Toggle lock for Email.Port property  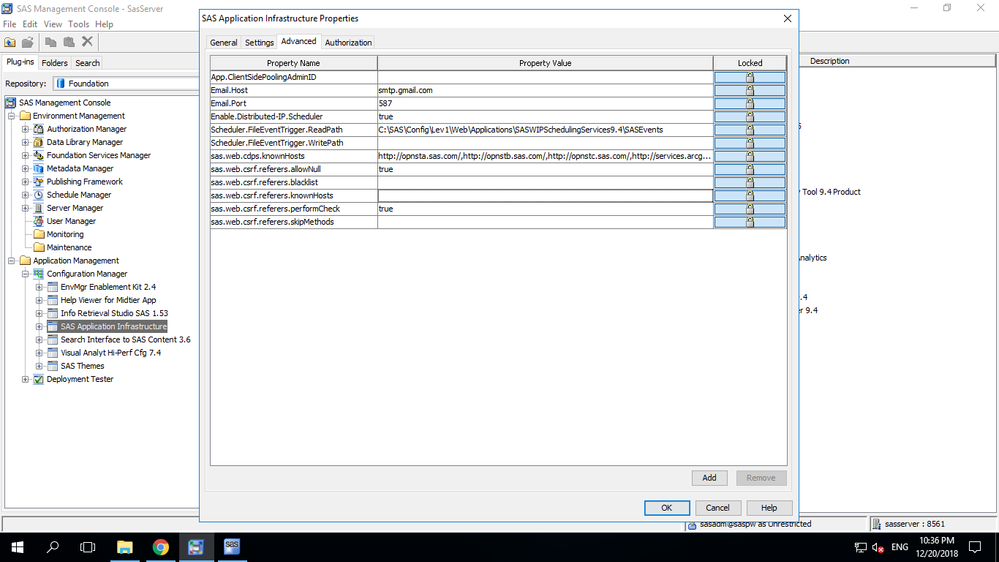pyautogui.click(x=749, y=103)
